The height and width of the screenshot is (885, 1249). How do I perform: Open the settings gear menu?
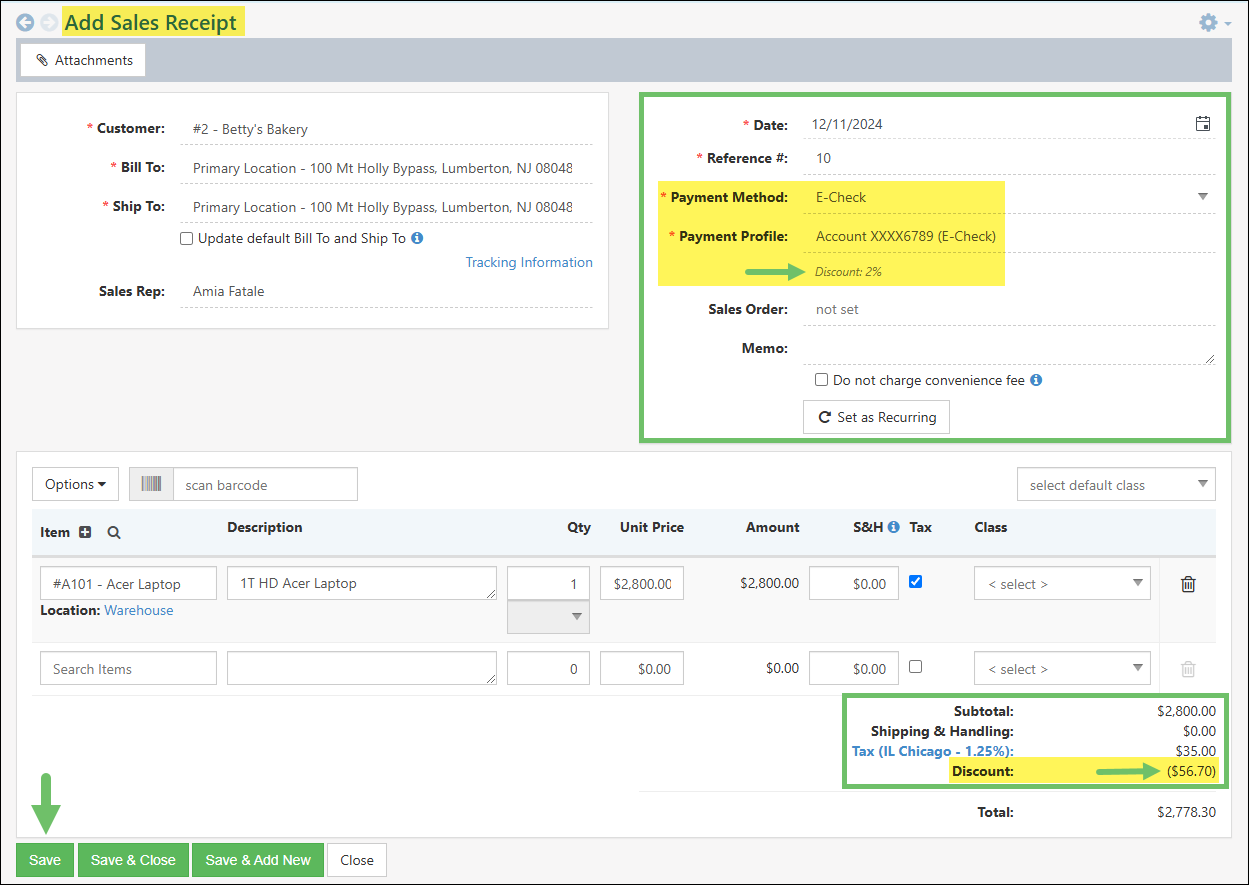pyautogui.click(x=1214, y=22)
